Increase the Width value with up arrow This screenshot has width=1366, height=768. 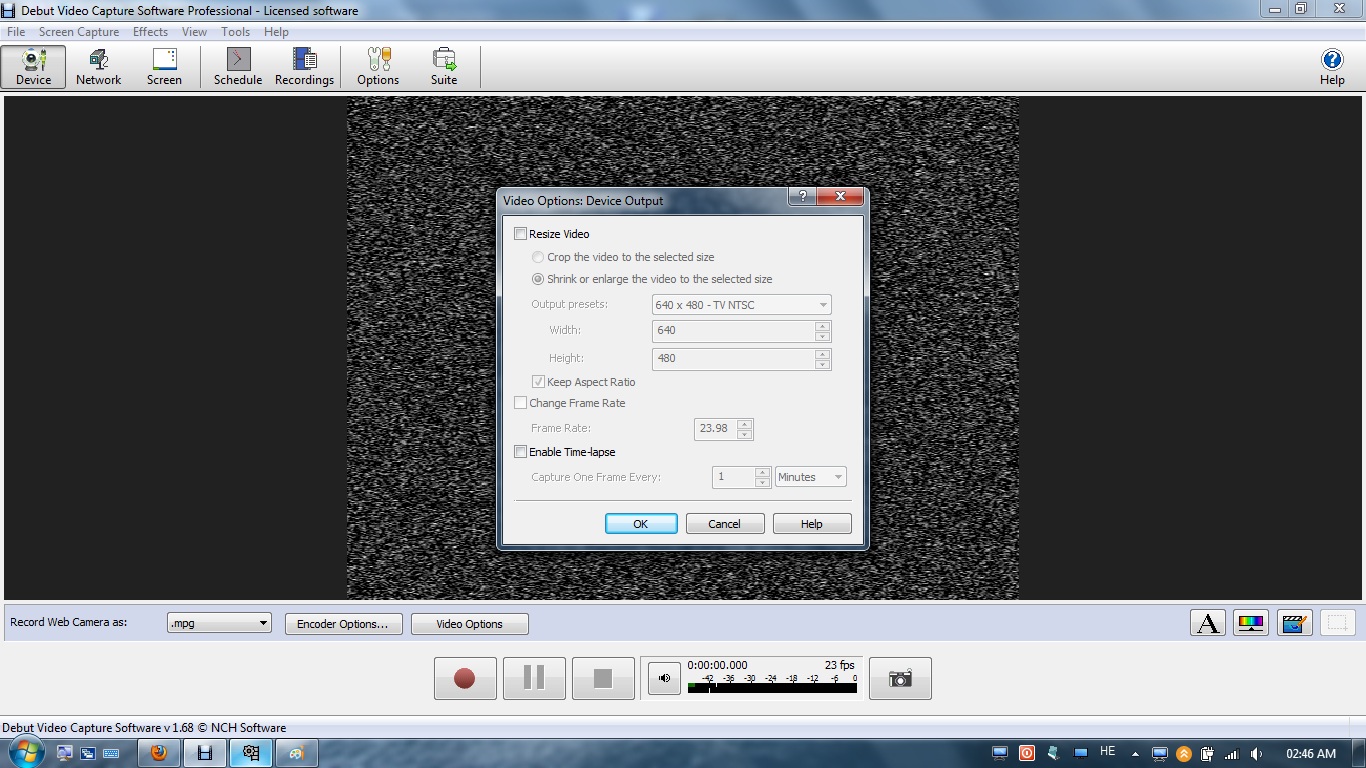tap(822, 326)
